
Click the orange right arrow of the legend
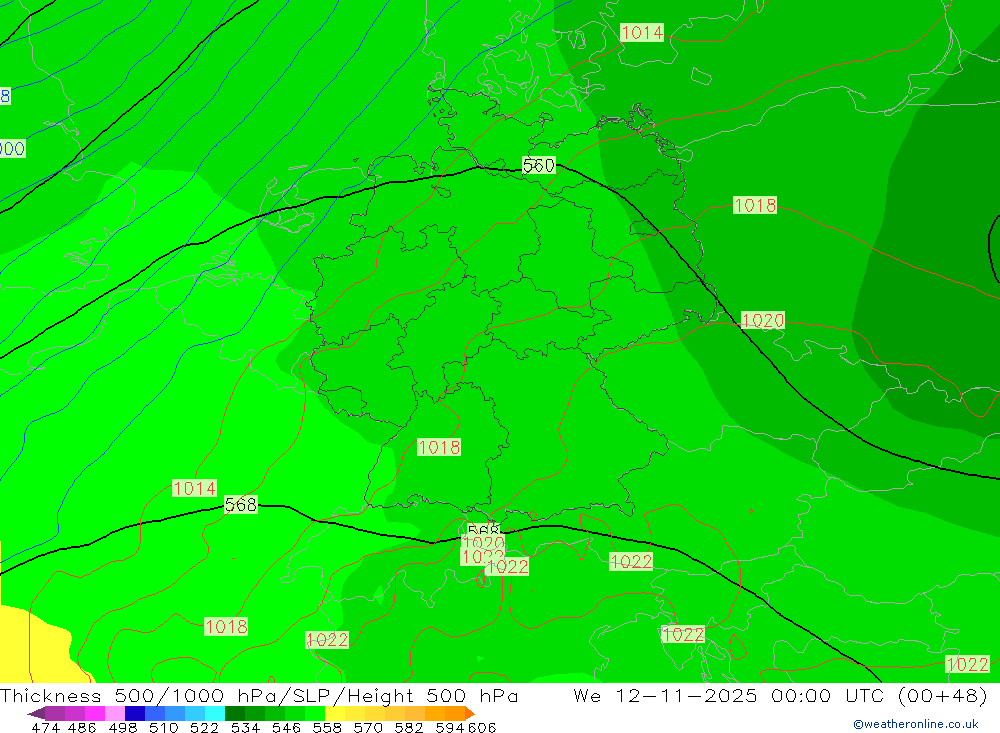469,713
